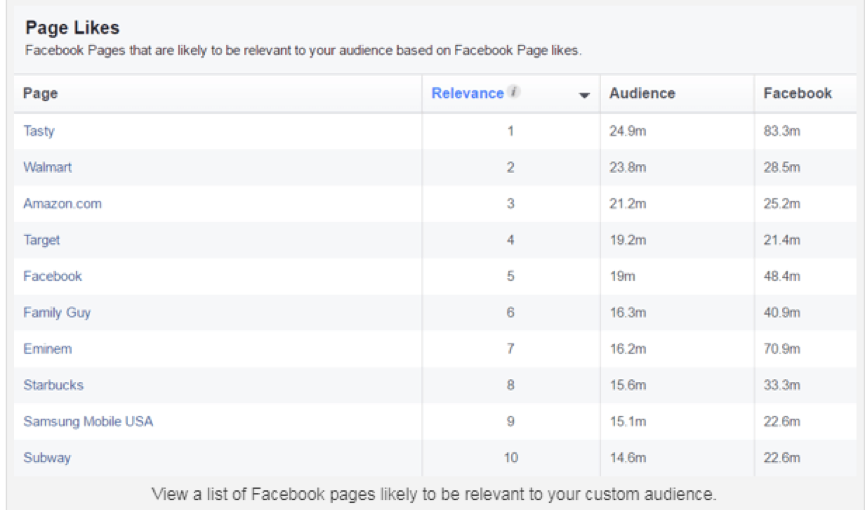
Task: Open the Starbucks page link
Action: click(53, 385)
